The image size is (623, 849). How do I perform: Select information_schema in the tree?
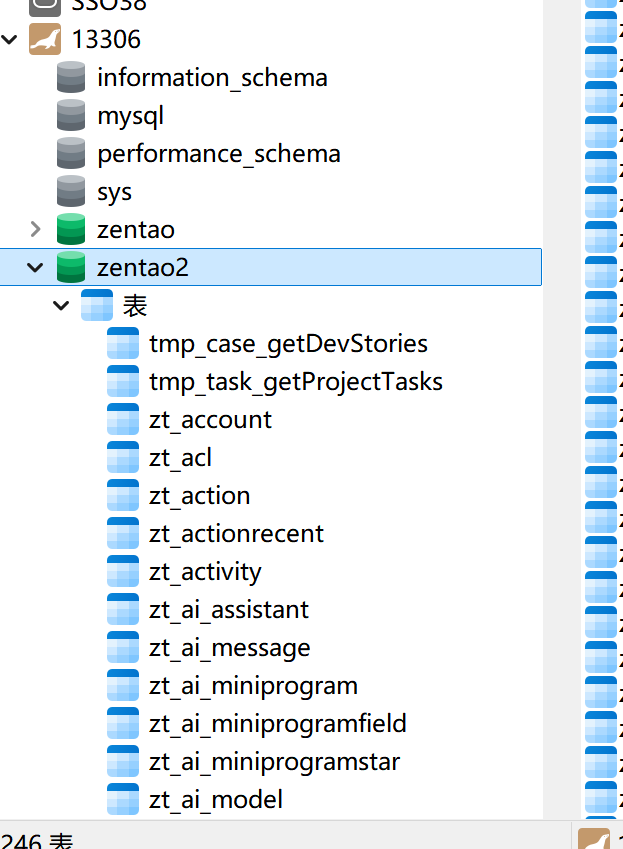click(212, 78)
